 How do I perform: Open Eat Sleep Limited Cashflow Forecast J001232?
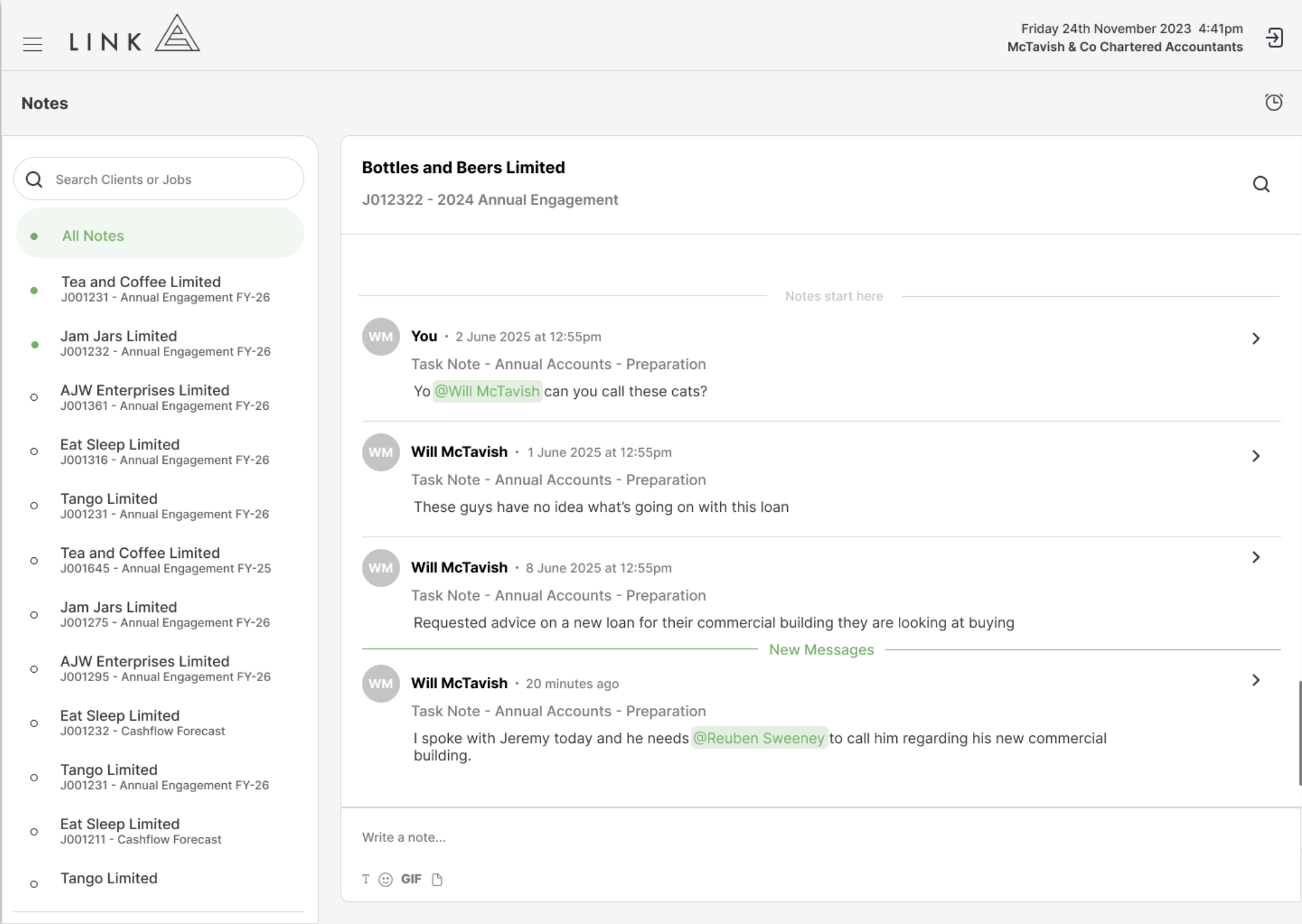pyautogui.click(x=160, y=722)
